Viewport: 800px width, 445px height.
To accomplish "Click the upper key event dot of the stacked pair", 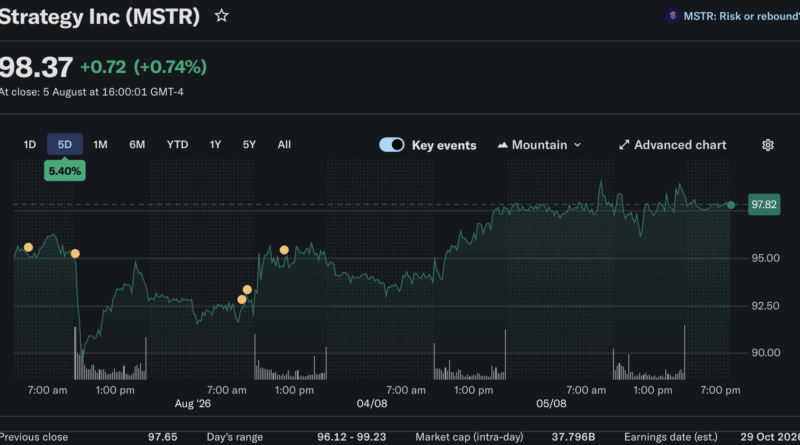I will tap(247, 290).
